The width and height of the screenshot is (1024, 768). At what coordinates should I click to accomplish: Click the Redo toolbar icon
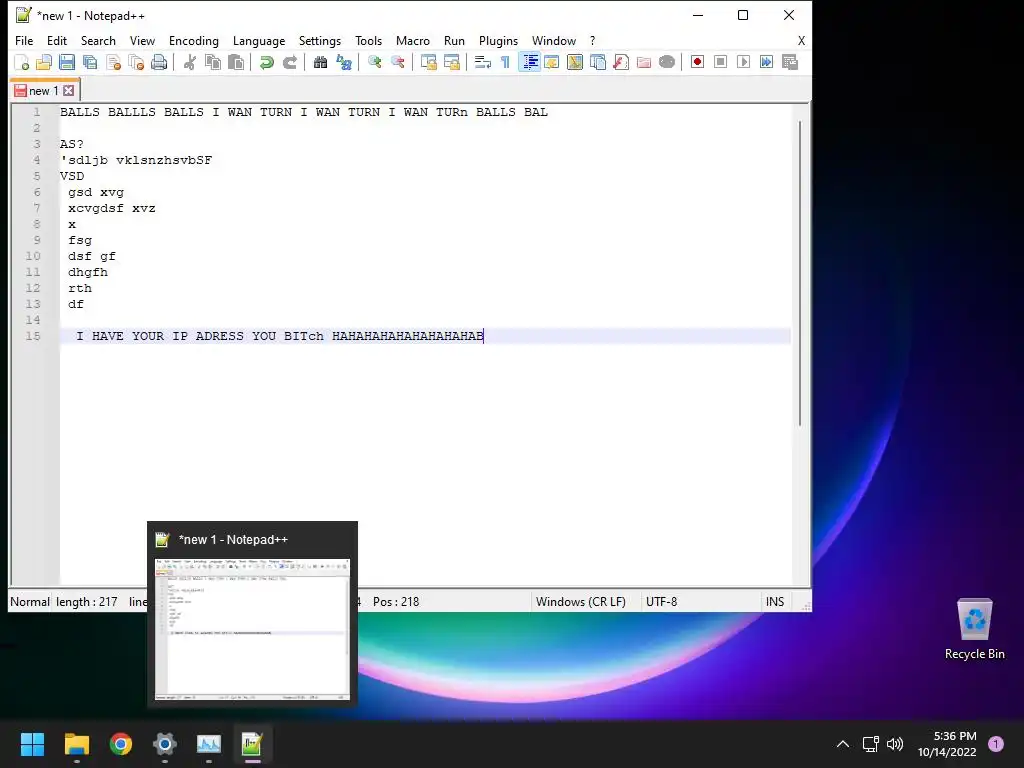pyautogui.click(x=289, y=63)
